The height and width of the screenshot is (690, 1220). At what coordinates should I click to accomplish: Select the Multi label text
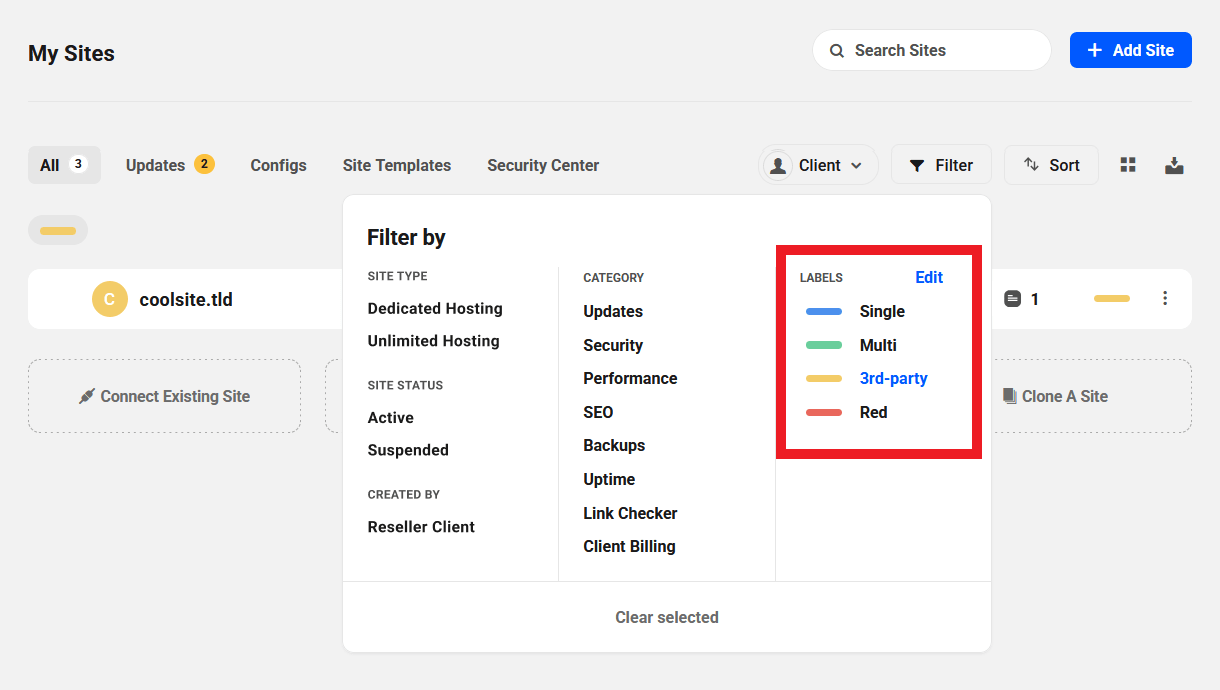(878, 345)
